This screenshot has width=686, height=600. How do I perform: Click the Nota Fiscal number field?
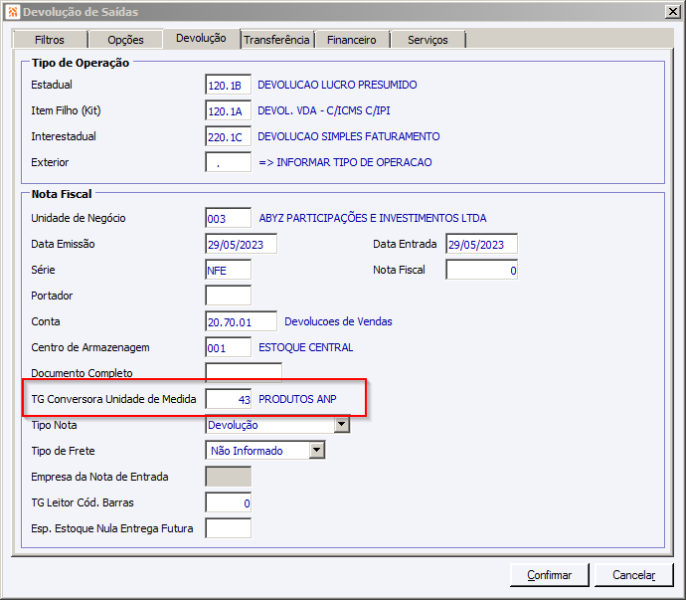pos(482,270)
